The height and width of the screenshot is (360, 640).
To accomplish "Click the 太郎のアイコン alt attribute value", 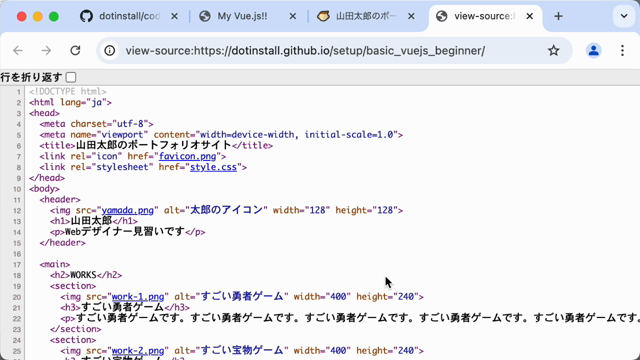I will [x=227, y=210].
